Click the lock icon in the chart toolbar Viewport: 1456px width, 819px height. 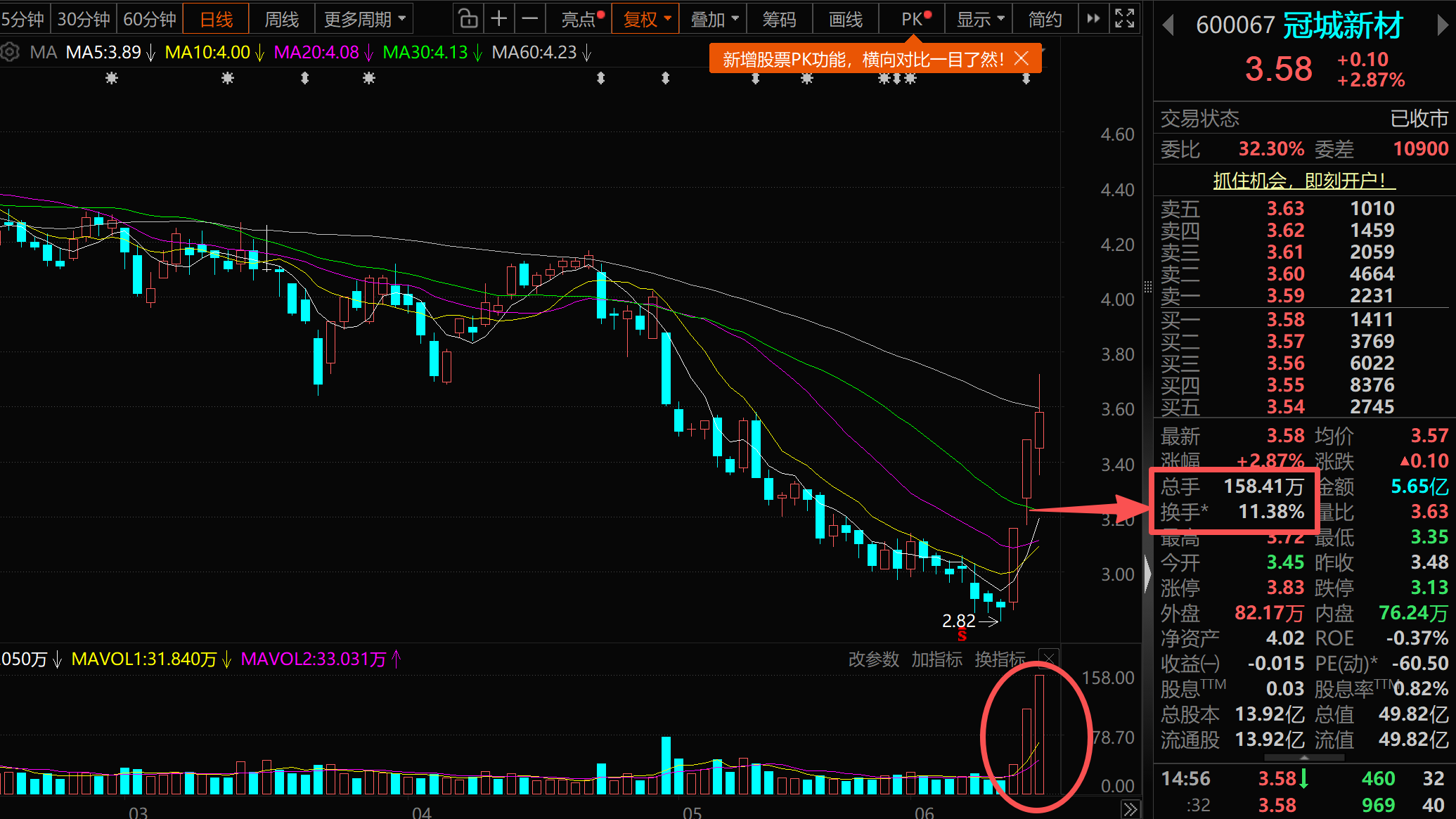468,19
